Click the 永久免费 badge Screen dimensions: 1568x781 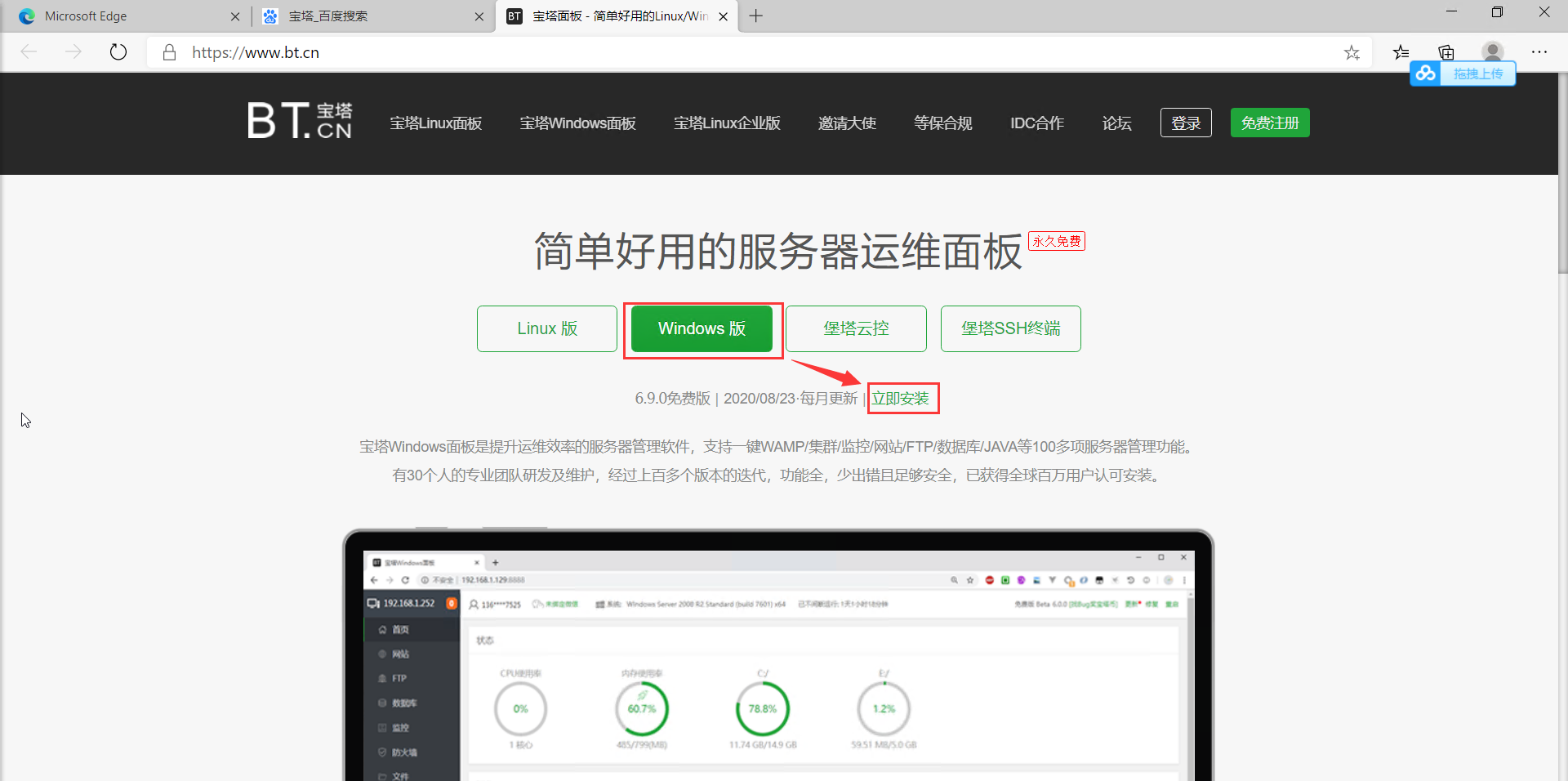[x=1057, y=241]
